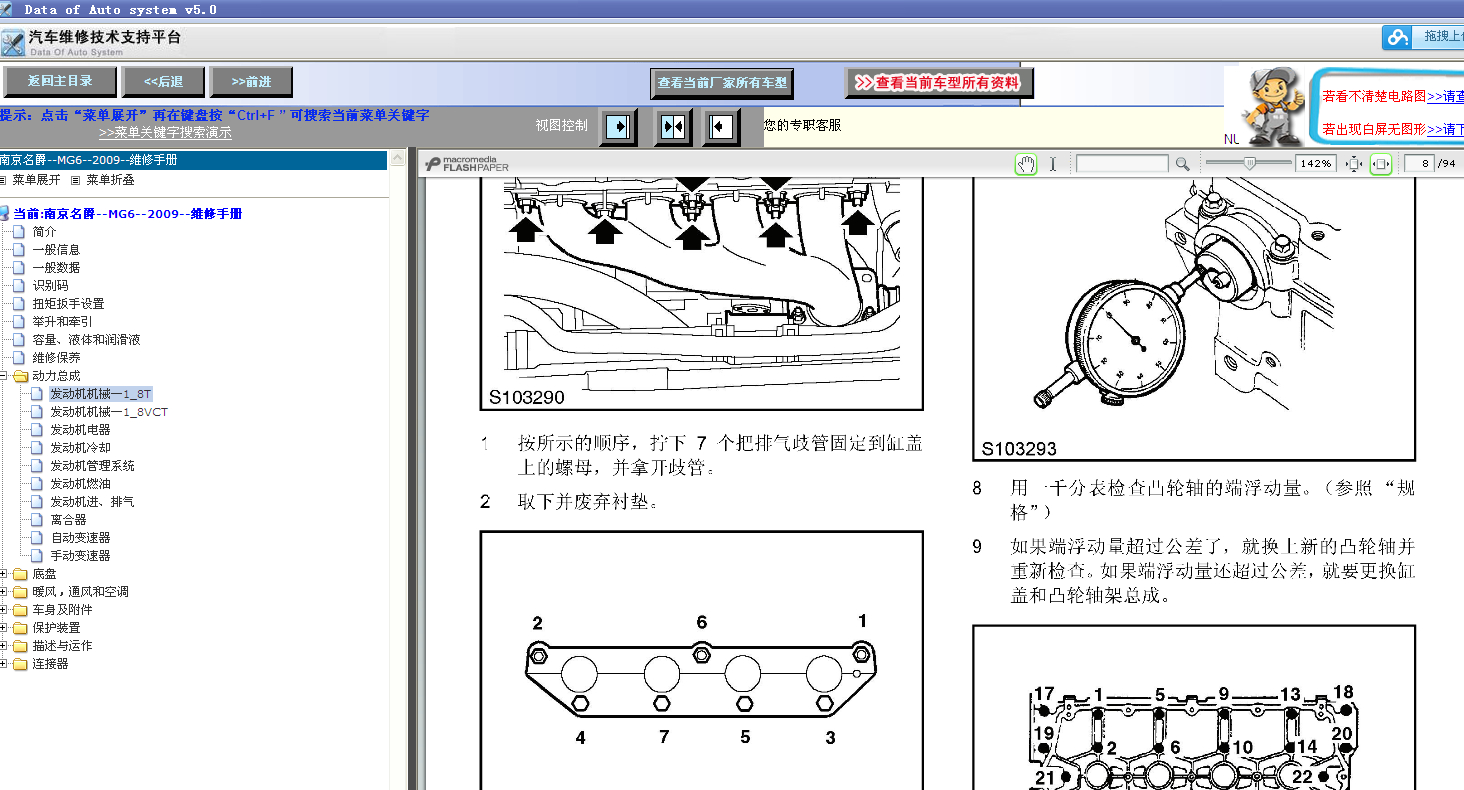Toggle the fit-to-width page view icon
This screenshot has height=790, width=1464.
coord(1381,164)
